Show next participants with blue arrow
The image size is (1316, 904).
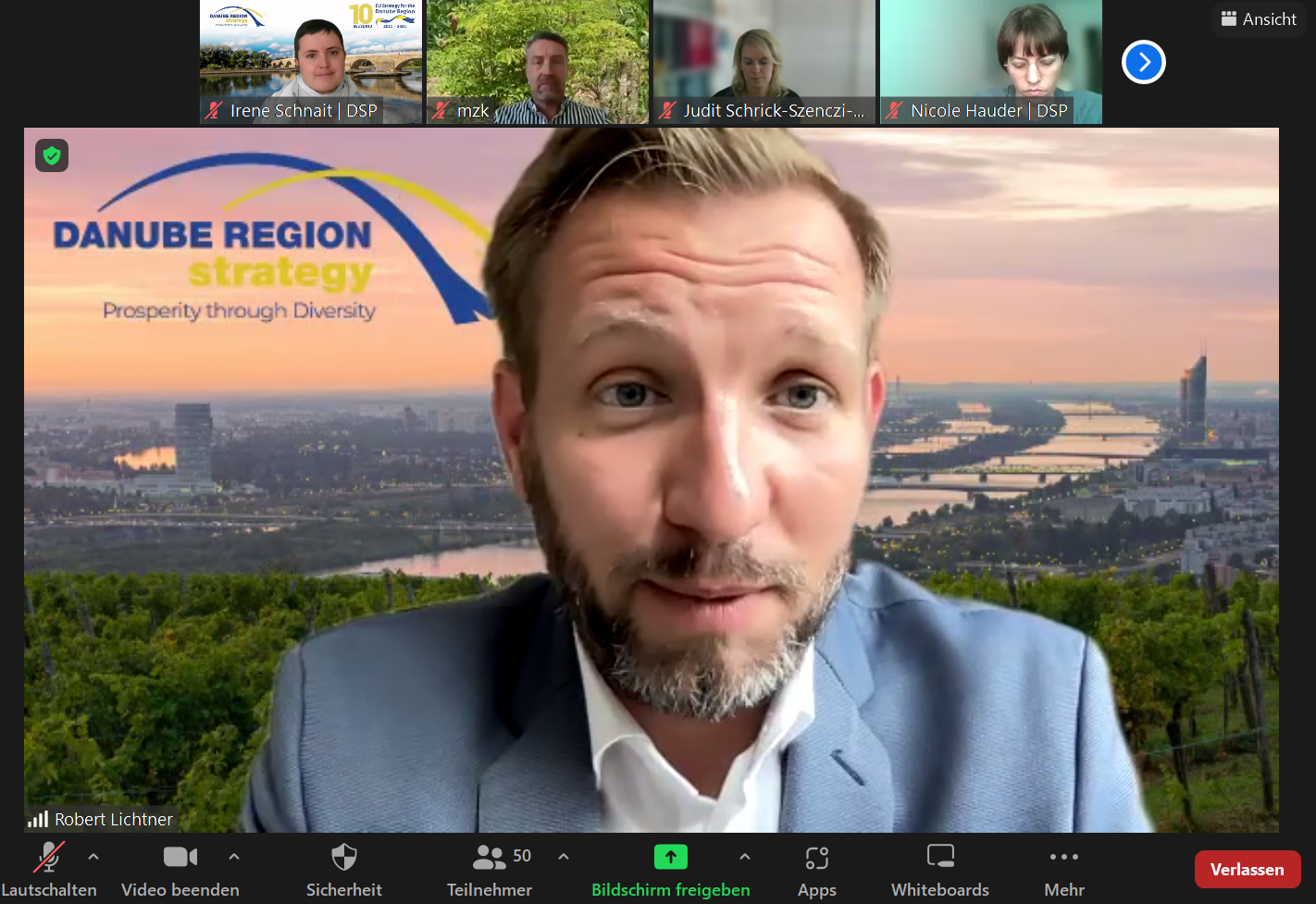[1144, 62]
